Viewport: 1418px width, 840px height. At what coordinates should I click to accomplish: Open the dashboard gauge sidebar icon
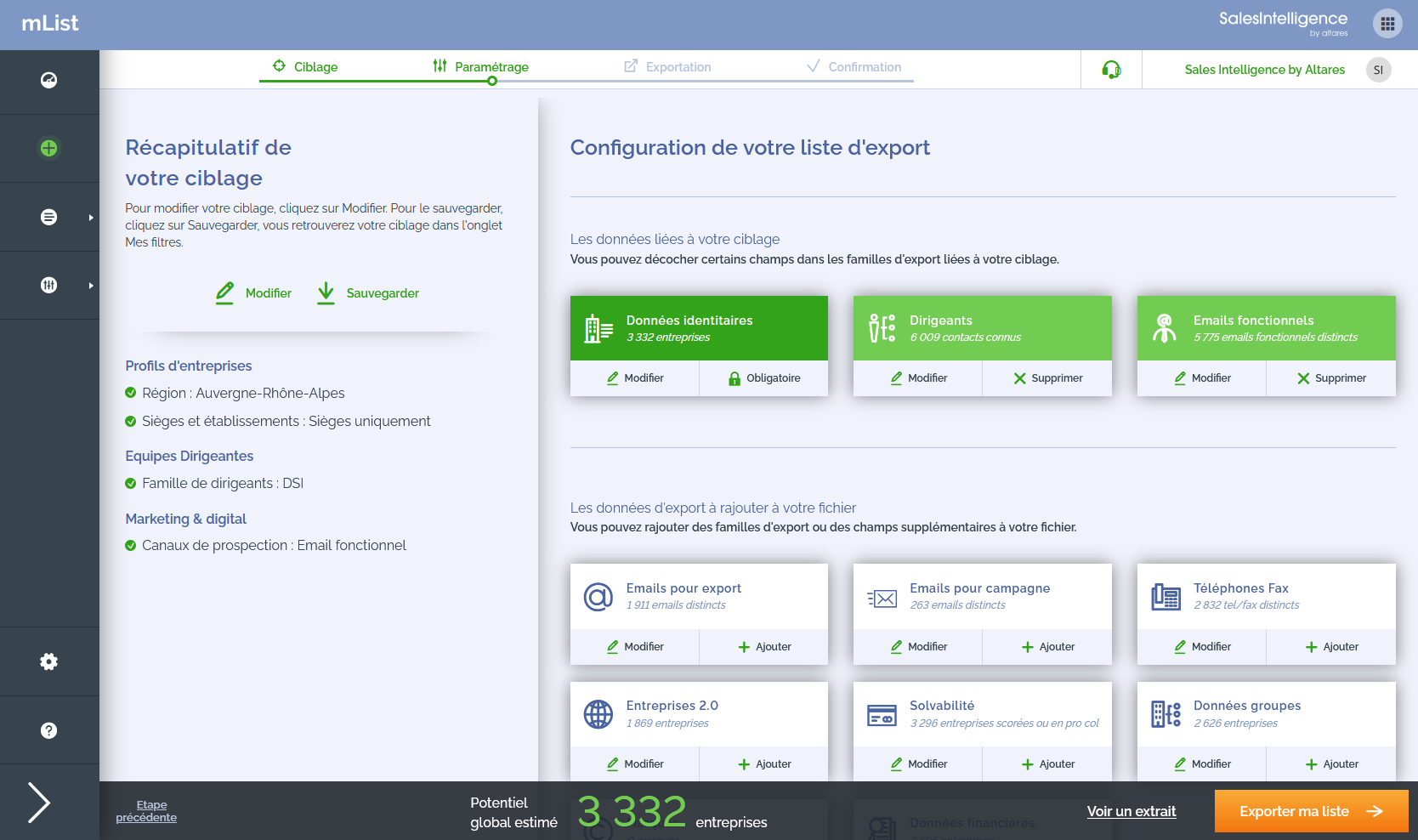click(49, 81)
